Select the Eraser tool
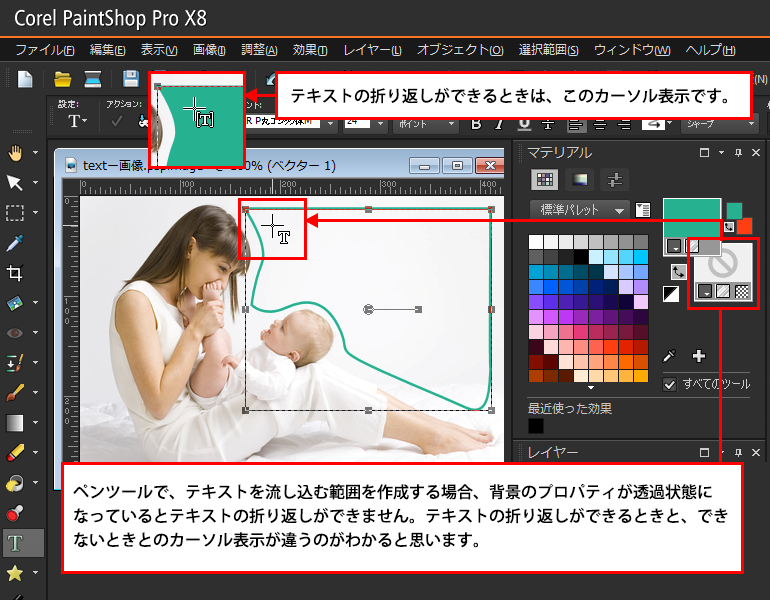 [x=15, y=453]
